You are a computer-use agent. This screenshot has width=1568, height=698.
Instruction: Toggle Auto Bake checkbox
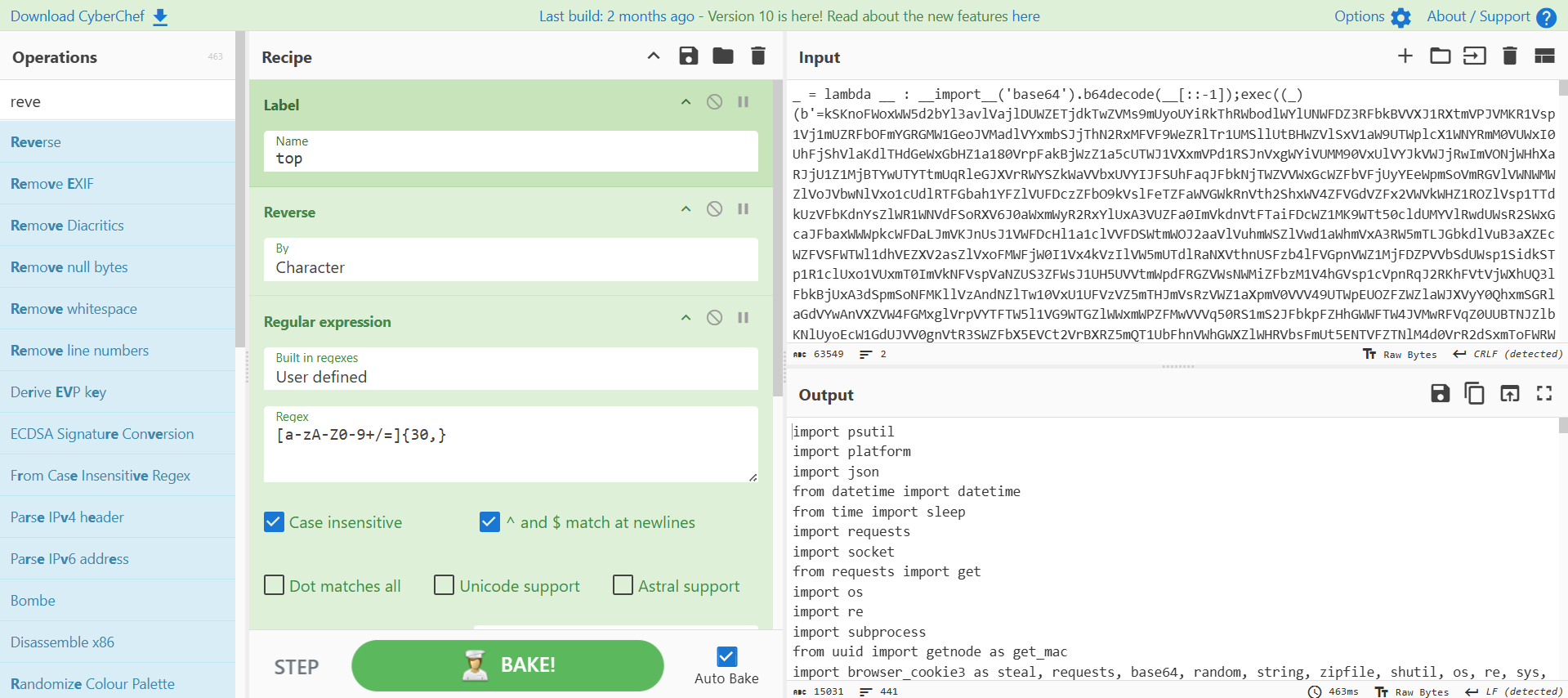[726, 656]
